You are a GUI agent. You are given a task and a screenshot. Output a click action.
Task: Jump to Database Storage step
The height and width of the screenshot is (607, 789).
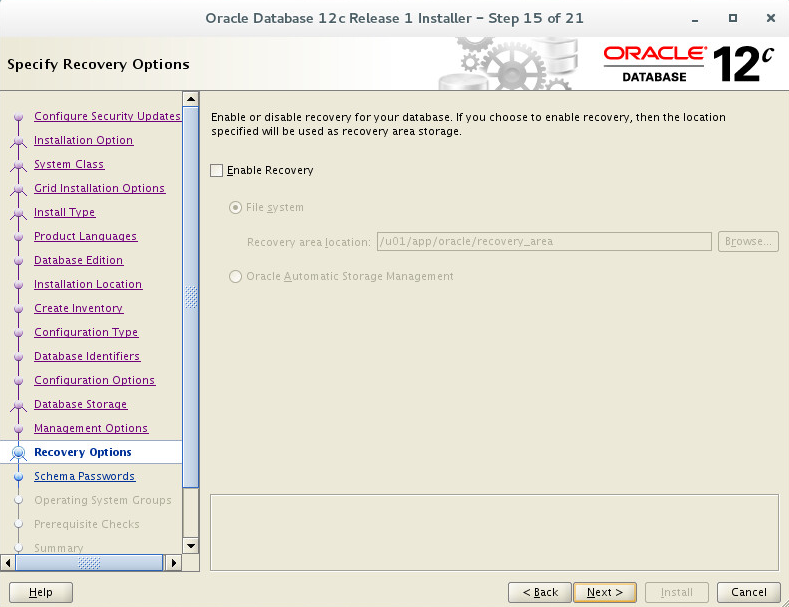coord(81,404)
